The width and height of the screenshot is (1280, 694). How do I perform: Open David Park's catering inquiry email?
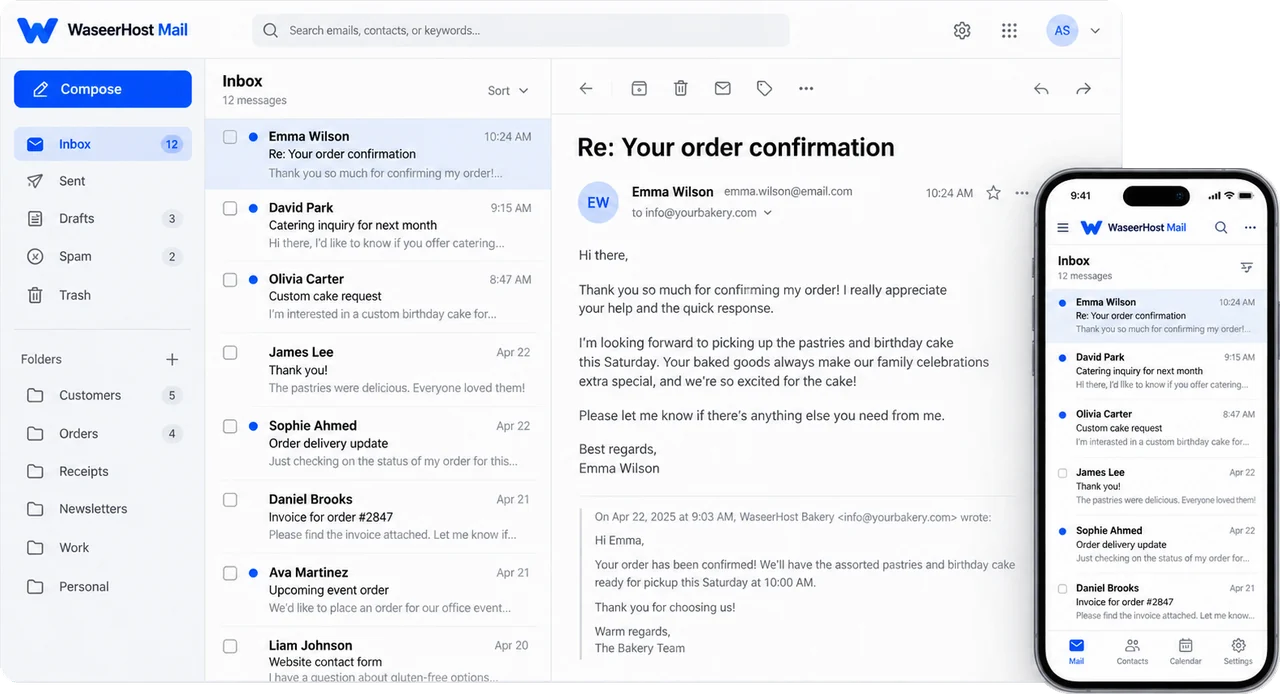[378, 225]
